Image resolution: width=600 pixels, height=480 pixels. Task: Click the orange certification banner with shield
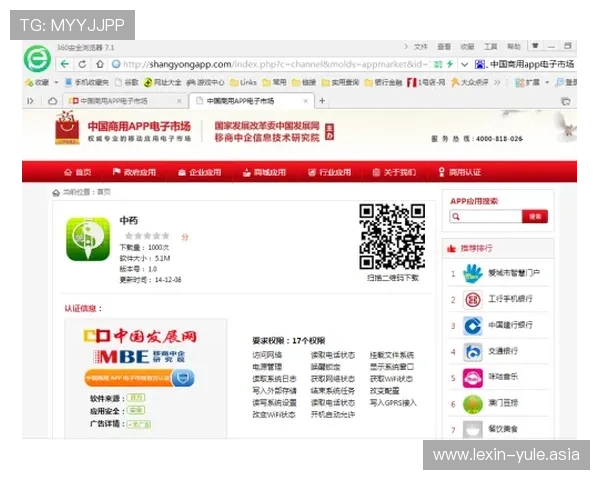click(x=139, y=378)
